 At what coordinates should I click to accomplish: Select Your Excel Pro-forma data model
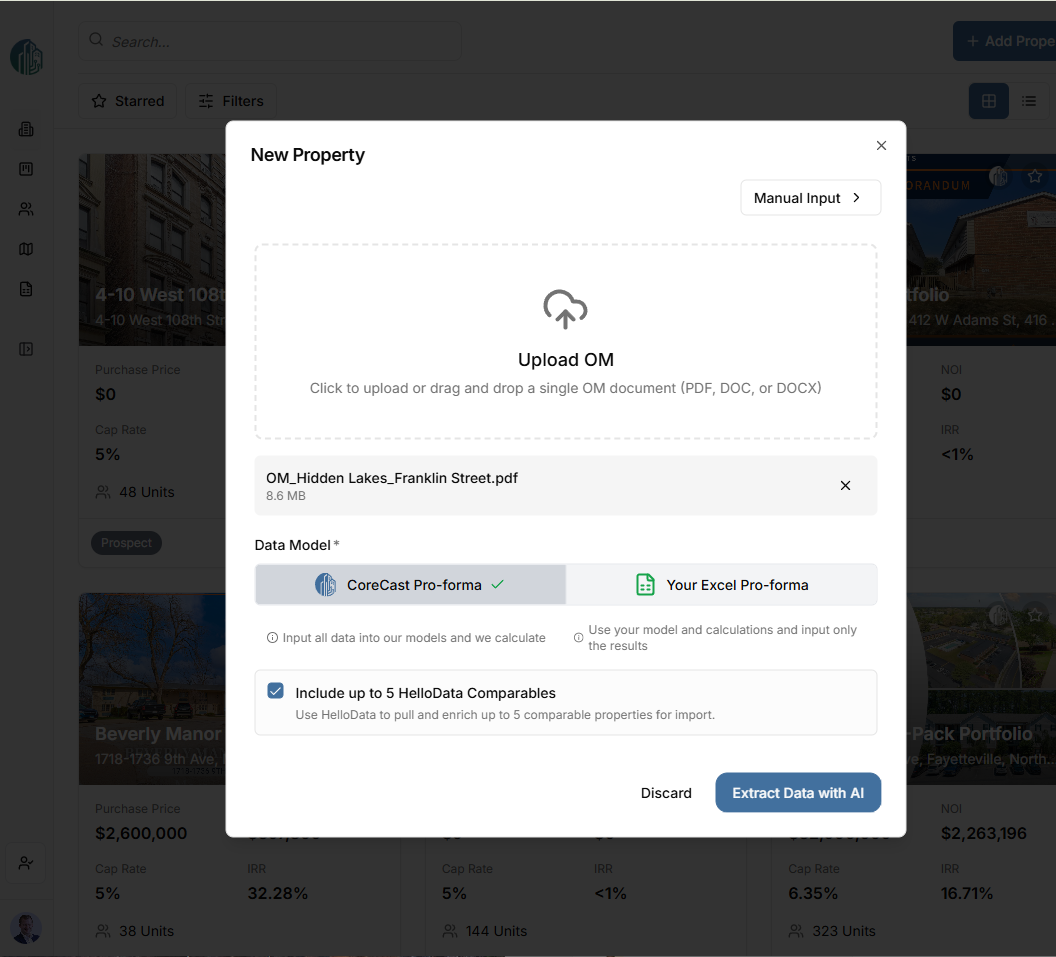(722, 584)
